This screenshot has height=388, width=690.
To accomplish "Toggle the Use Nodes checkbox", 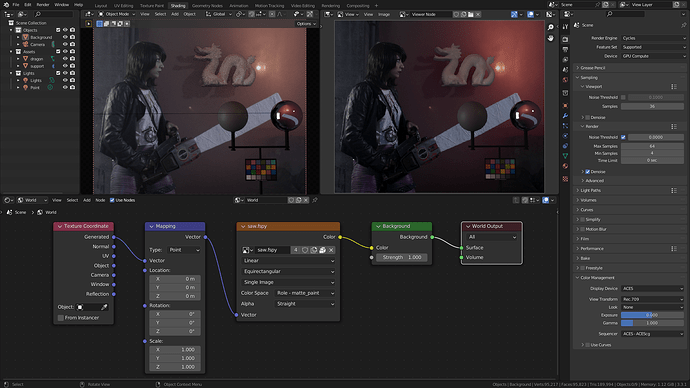I will pos(112,200).
